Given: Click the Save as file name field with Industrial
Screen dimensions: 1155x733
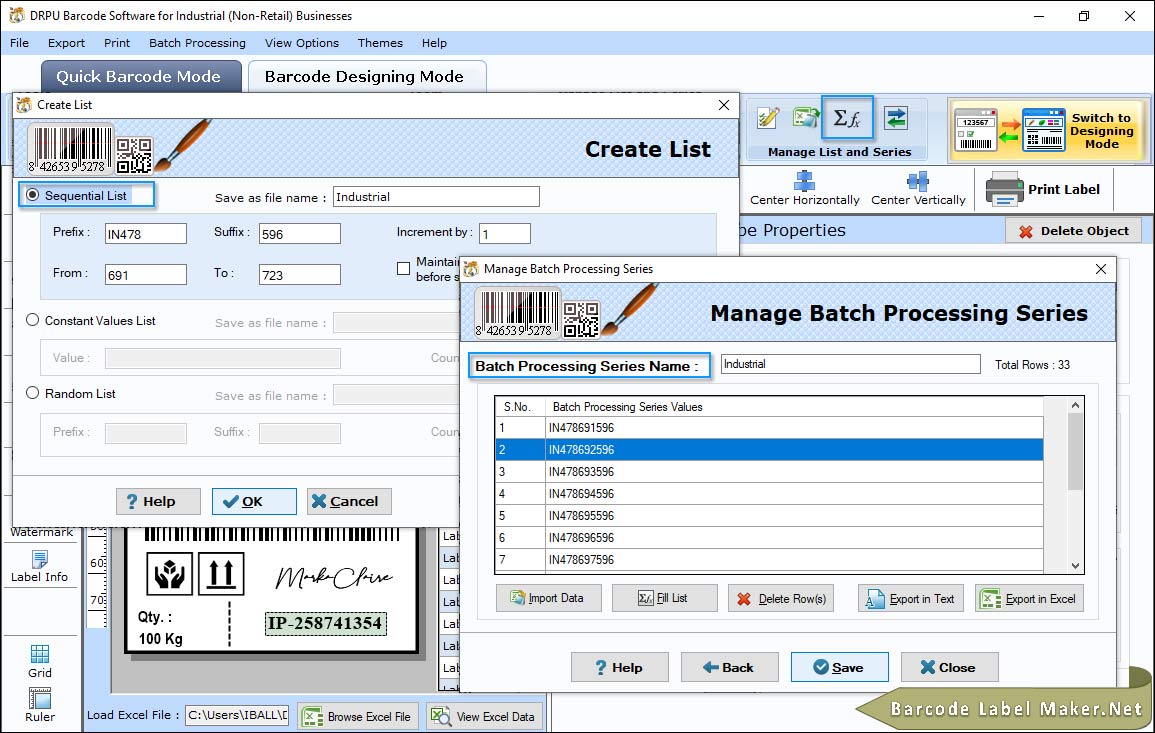Looking at the screenshot, I should 436,197.
